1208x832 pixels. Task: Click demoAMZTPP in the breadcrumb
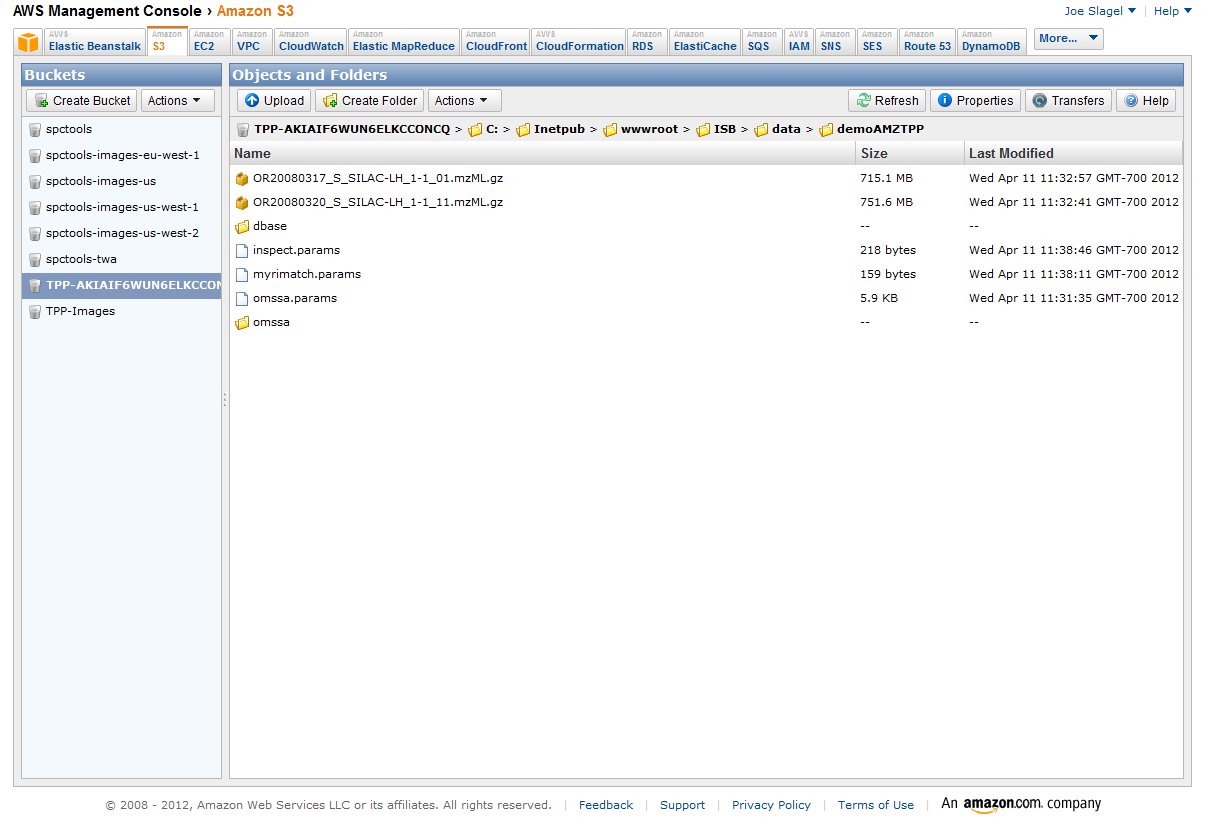pos(880,129)
